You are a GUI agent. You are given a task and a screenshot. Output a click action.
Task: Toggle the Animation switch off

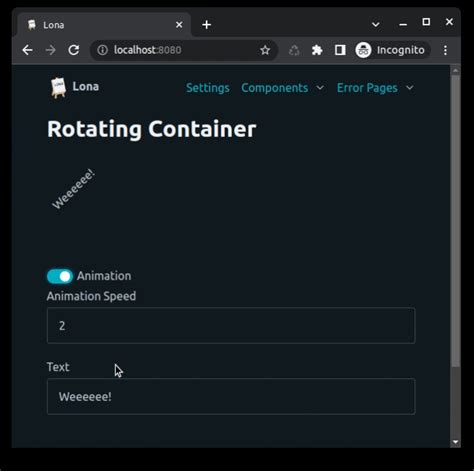click(x=60, y=276)
